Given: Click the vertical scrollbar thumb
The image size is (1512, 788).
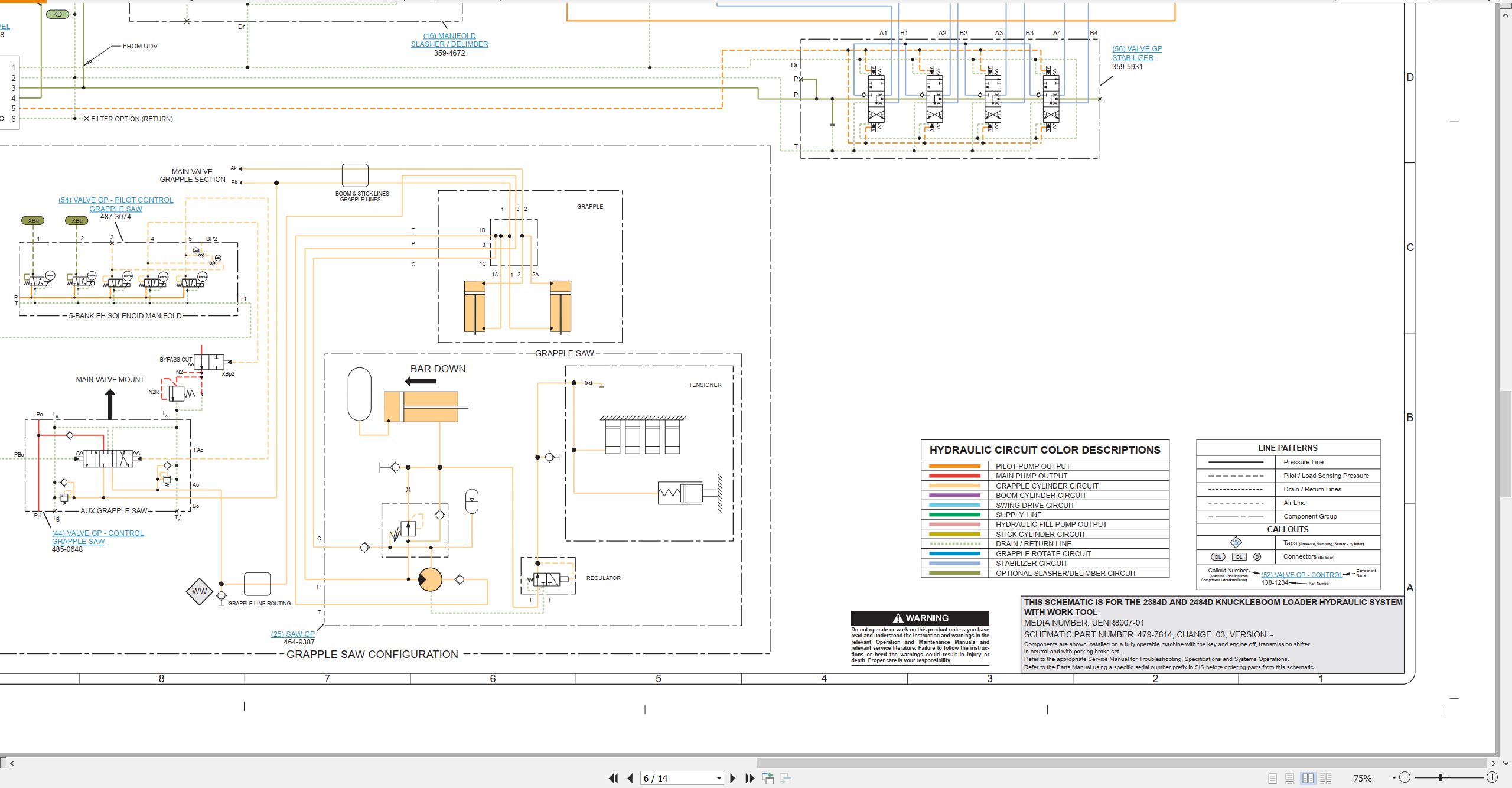Looking at the screenshot, I should (1506, 443).
